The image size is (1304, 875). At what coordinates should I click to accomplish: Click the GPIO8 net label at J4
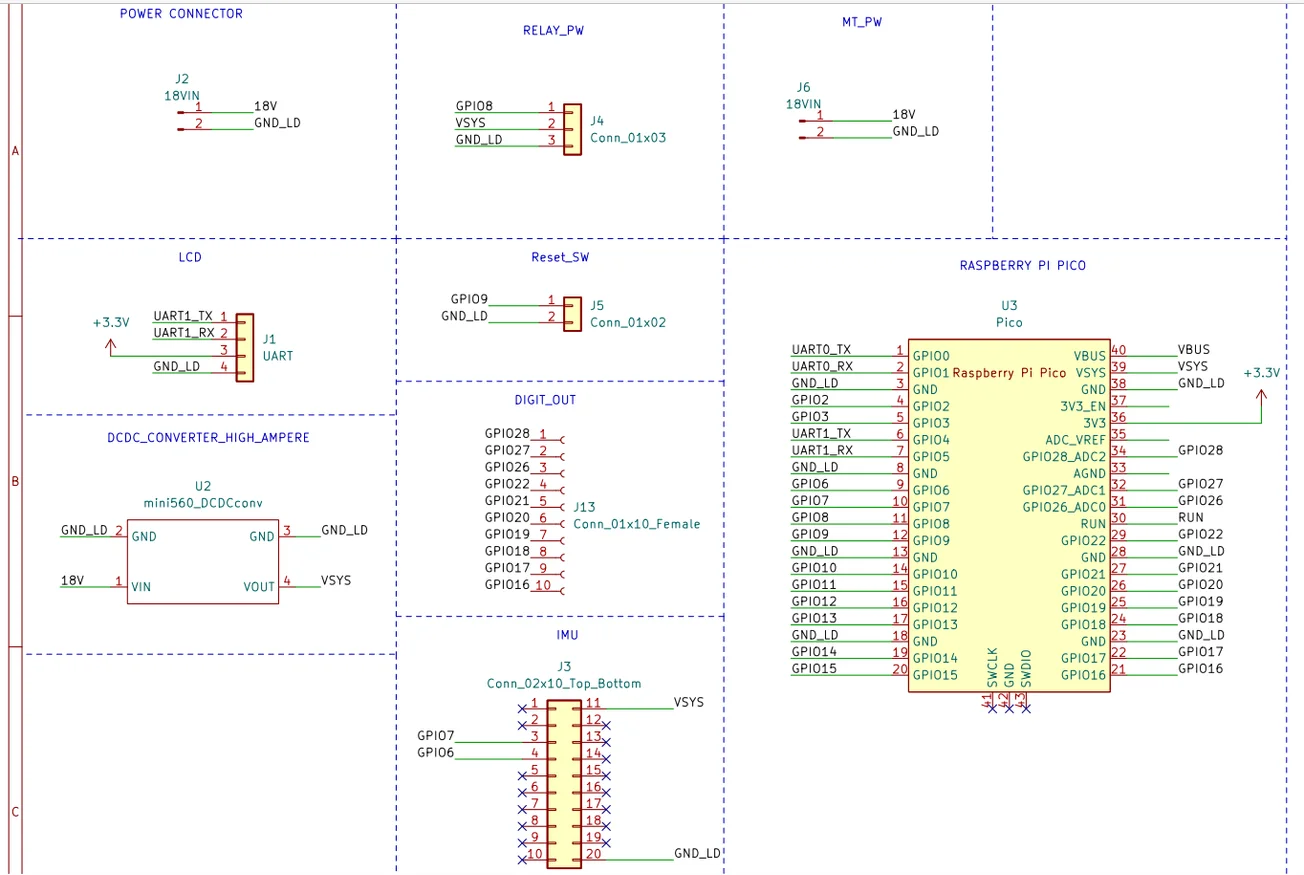pos(474,106)
